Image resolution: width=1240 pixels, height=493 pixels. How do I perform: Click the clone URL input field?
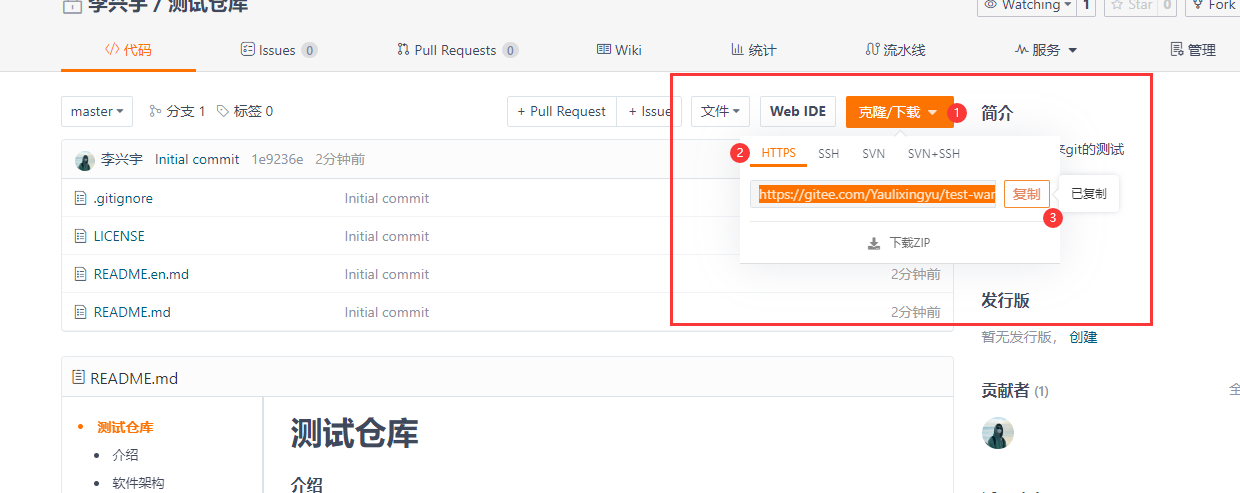(875, 194)
